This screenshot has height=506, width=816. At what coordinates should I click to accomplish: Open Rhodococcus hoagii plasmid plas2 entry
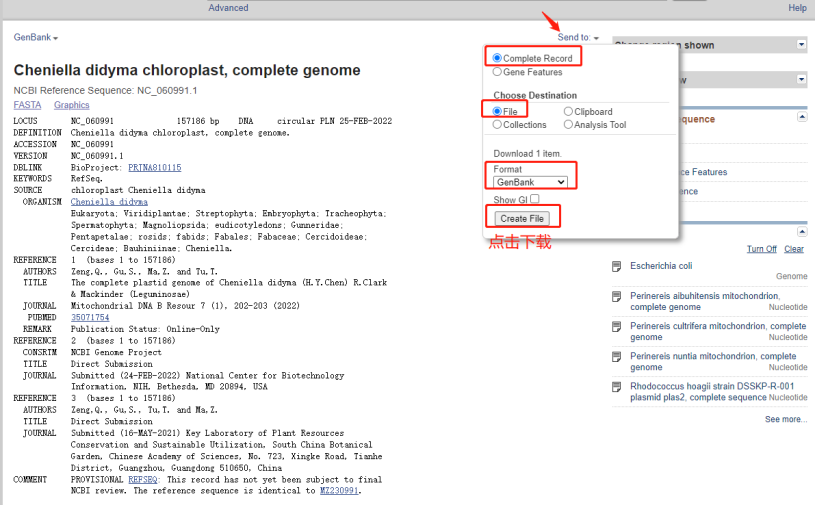pyautogui.click(x=712, y=392)
